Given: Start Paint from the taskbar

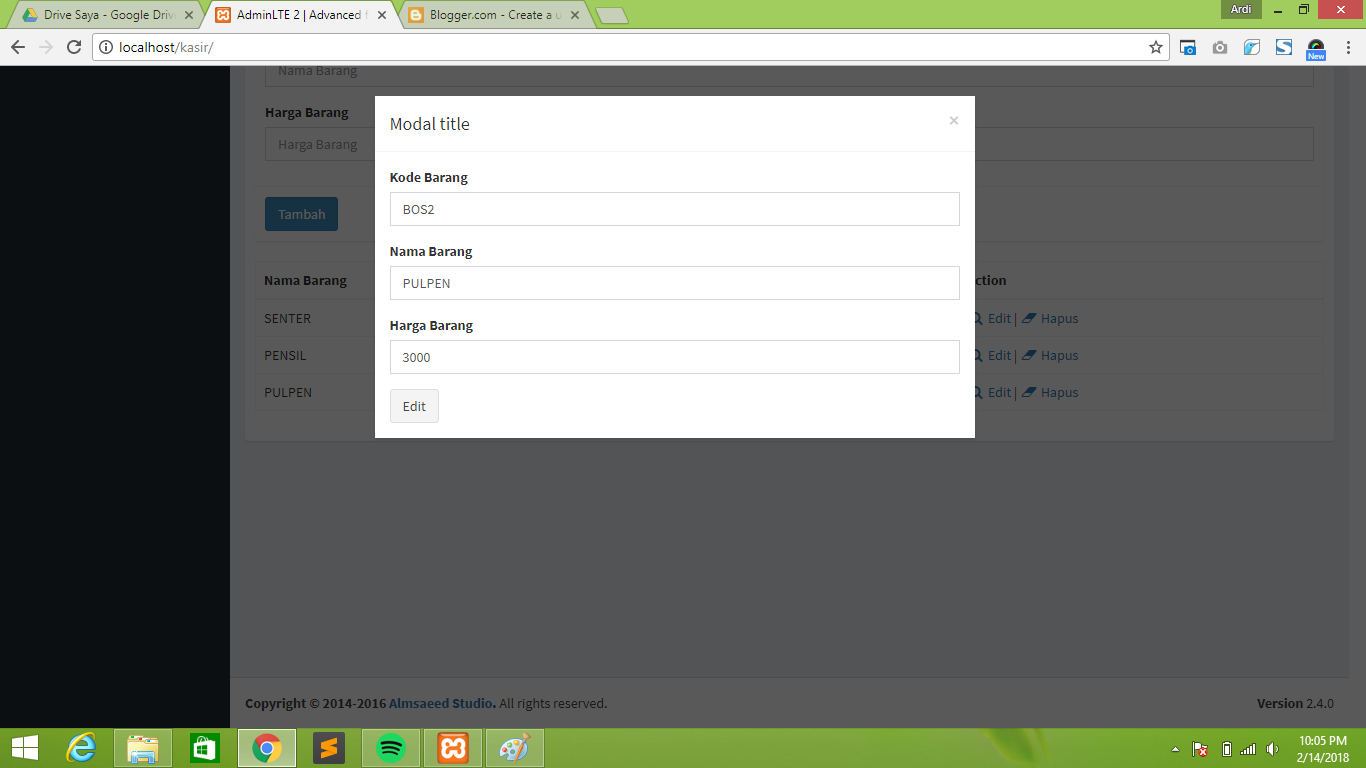Looking at the screenshot, I should tap(514, 747).
